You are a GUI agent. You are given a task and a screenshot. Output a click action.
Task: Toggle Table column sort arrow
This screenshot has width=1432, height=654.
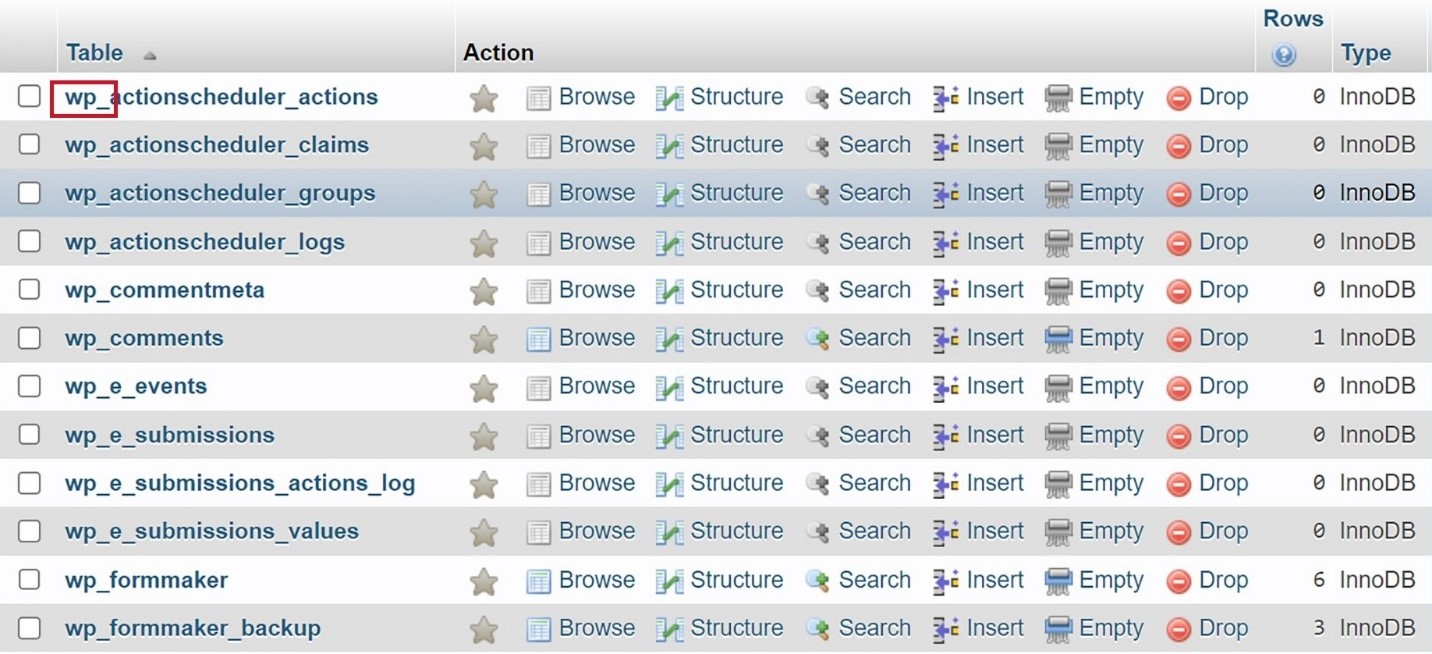coord(150,55)
